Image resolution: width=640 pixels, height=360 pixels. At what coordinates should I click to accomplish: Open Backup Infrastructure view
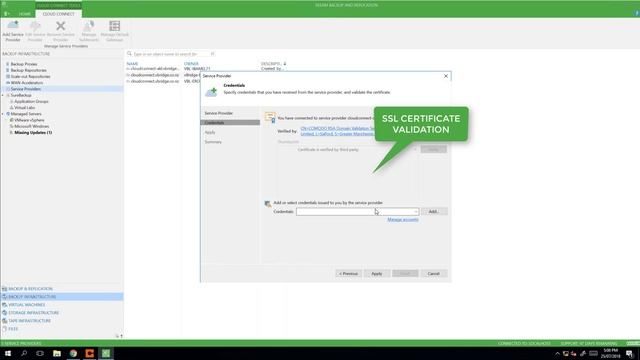pyautogui.click(x=61, y=297)
